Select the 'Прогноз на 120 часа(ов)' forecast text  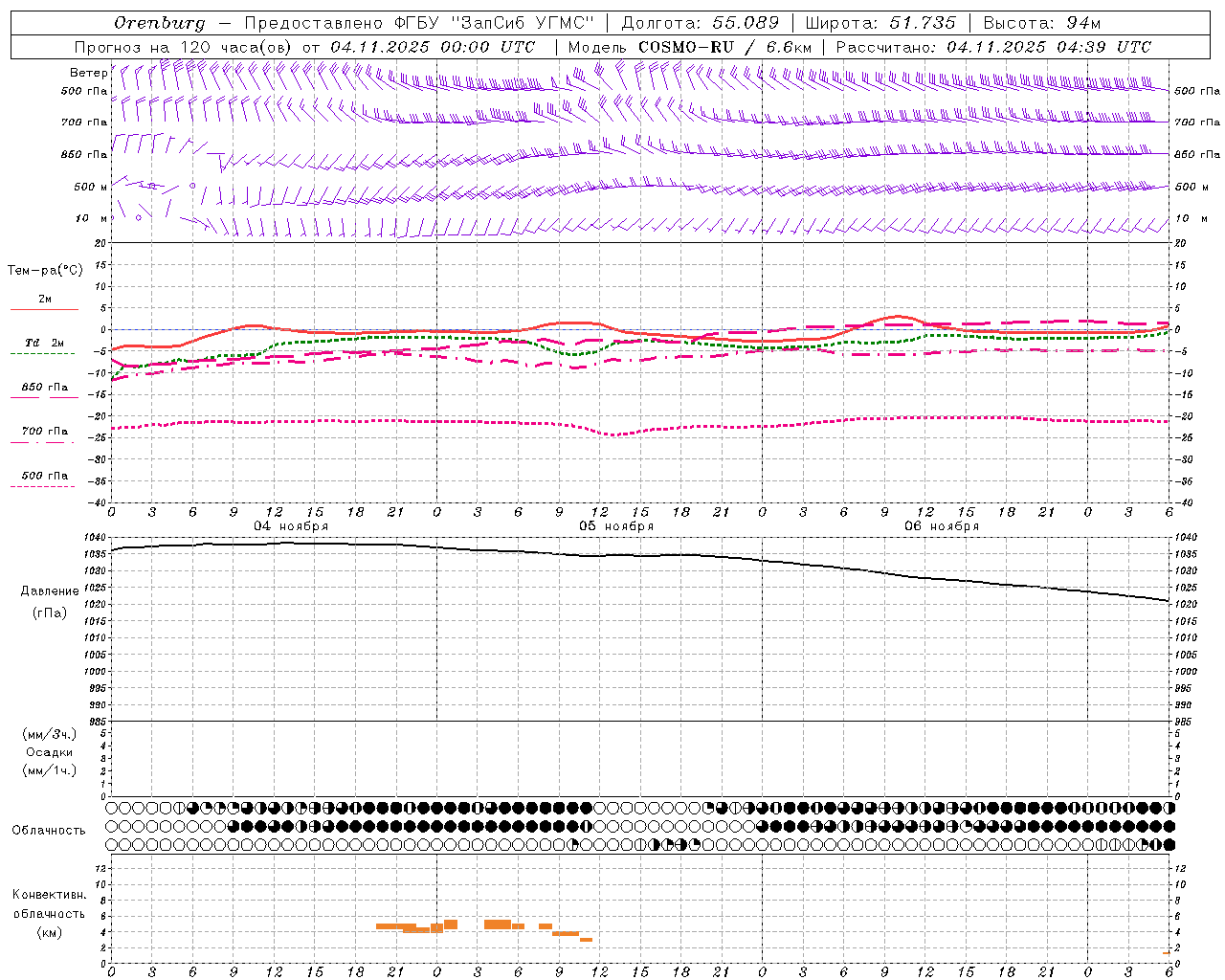[184, 47]
